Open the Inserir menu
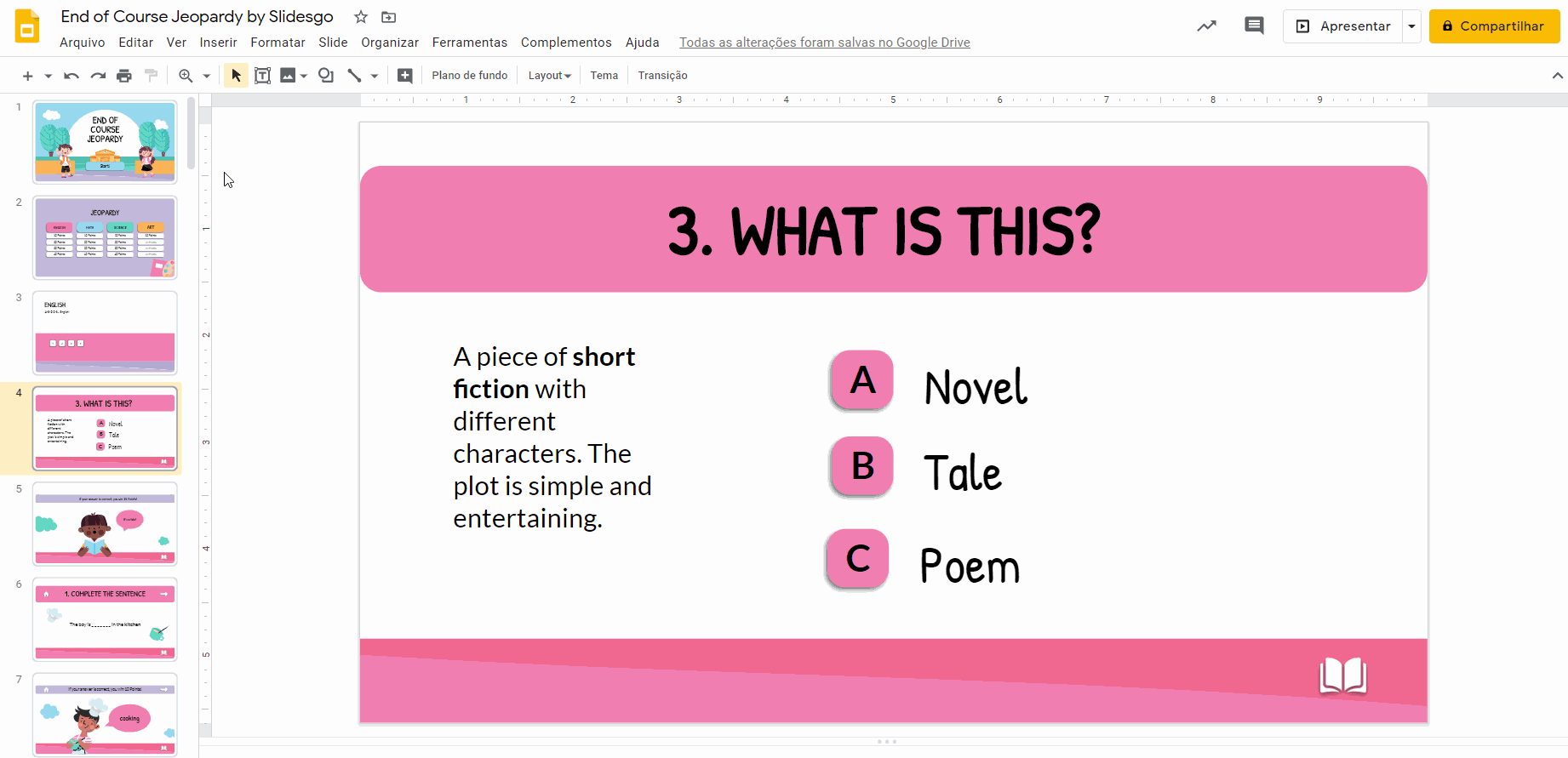 [x=218, y=43]
